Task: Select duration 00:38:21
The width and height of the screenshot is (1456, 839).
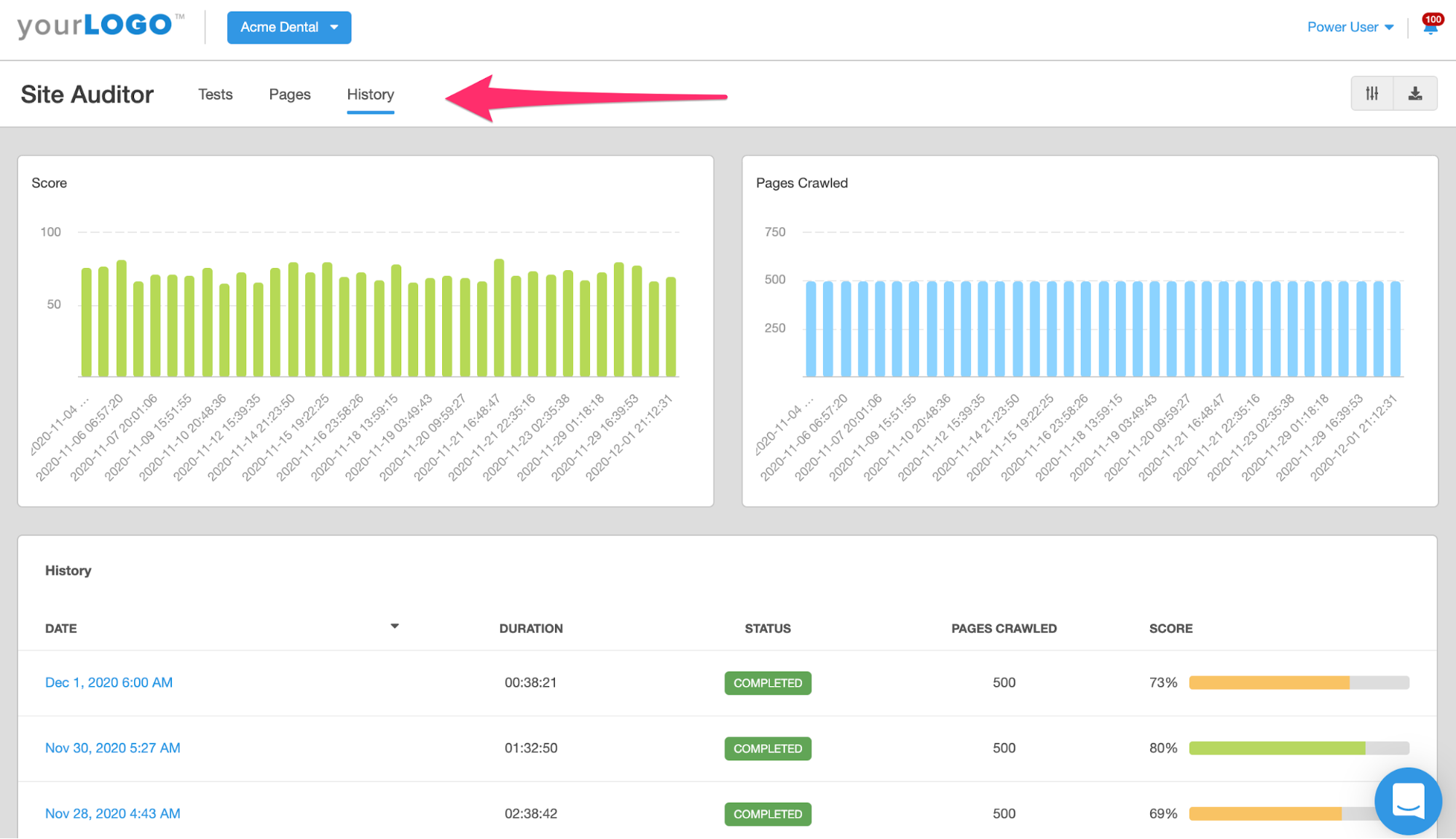Action: coord(531,682)
